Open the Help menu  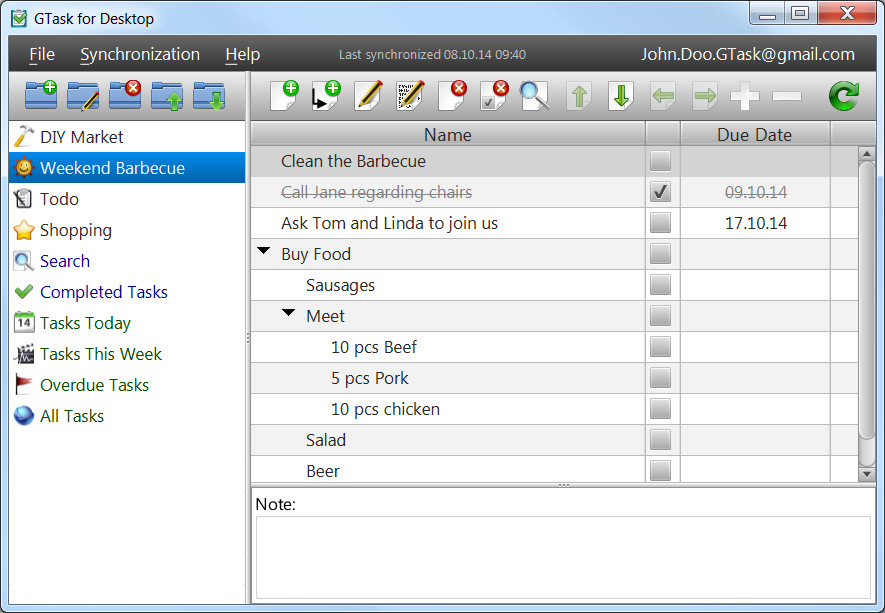pyautogui.click(x=243, y=54)
